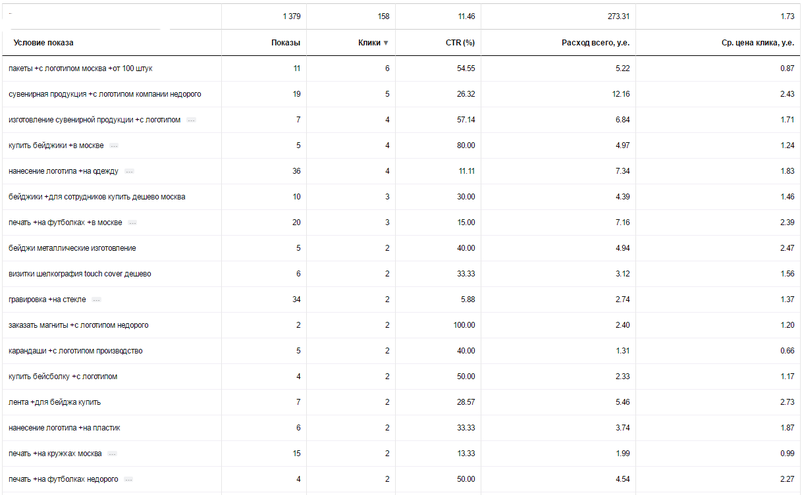
Task: Sort by the 'Условие показа' column header
Action: (43, 43)
